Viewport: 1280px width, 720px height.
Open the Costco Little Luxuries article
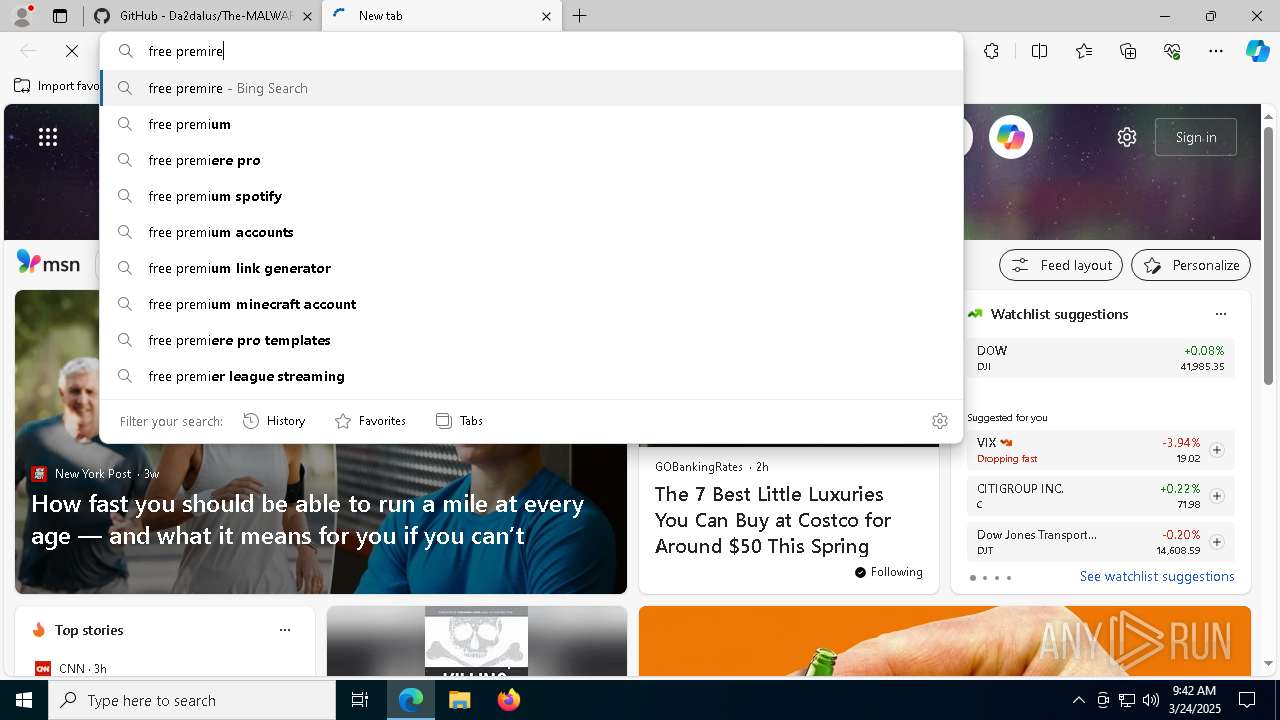tap(773, 520)
